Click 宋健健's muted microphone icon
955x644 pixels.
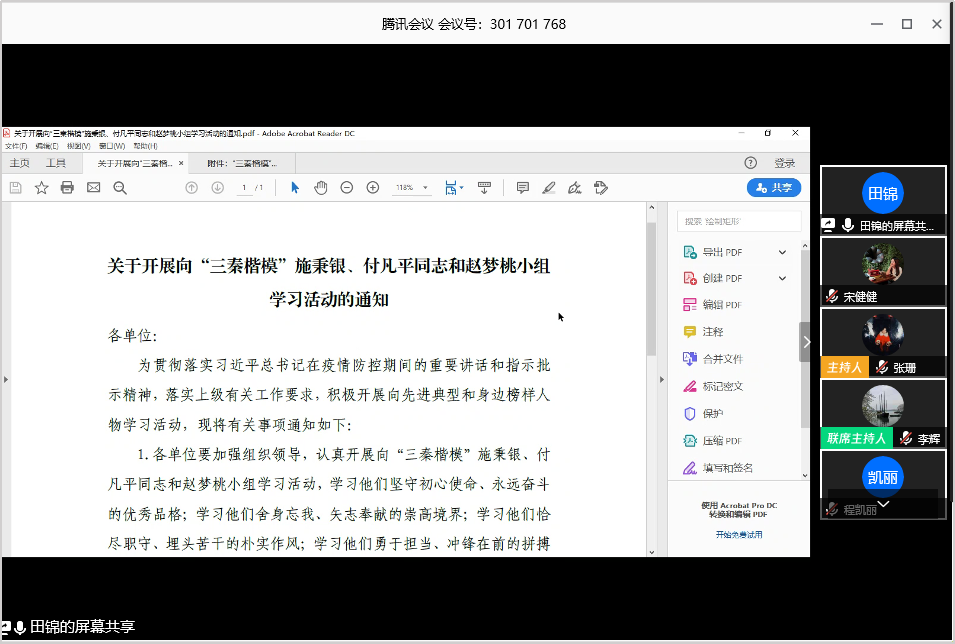(832, 296)
